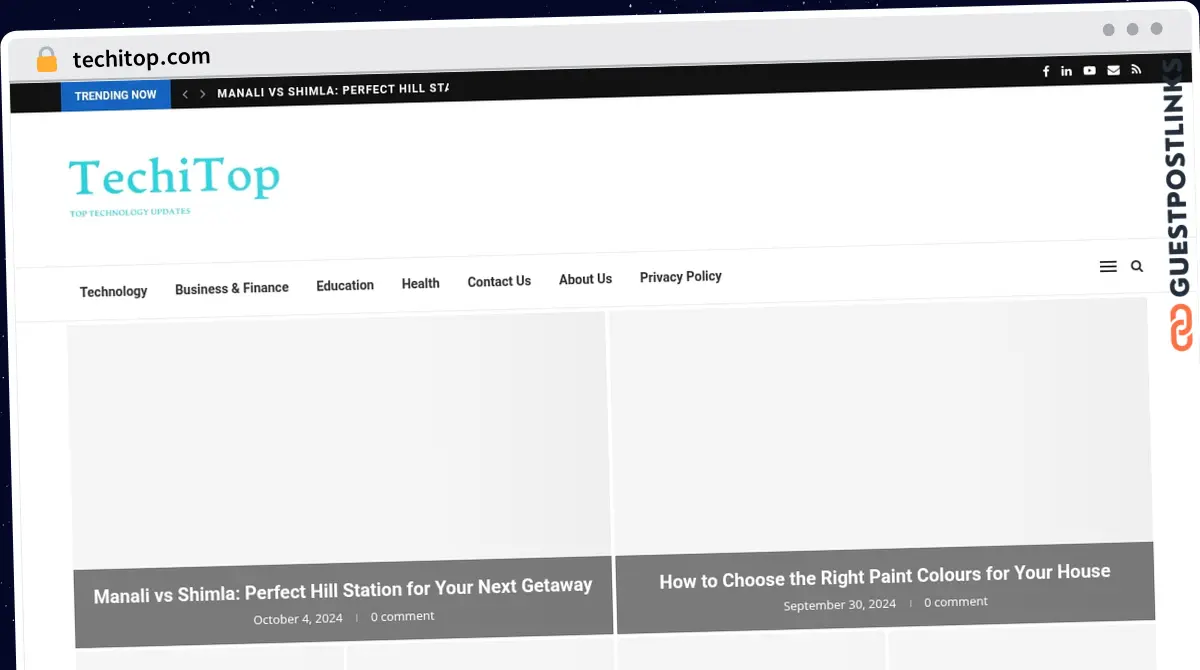Show previous trending headline
Viewport: 1200px width, 670px height.
click(x=185, y=94)
